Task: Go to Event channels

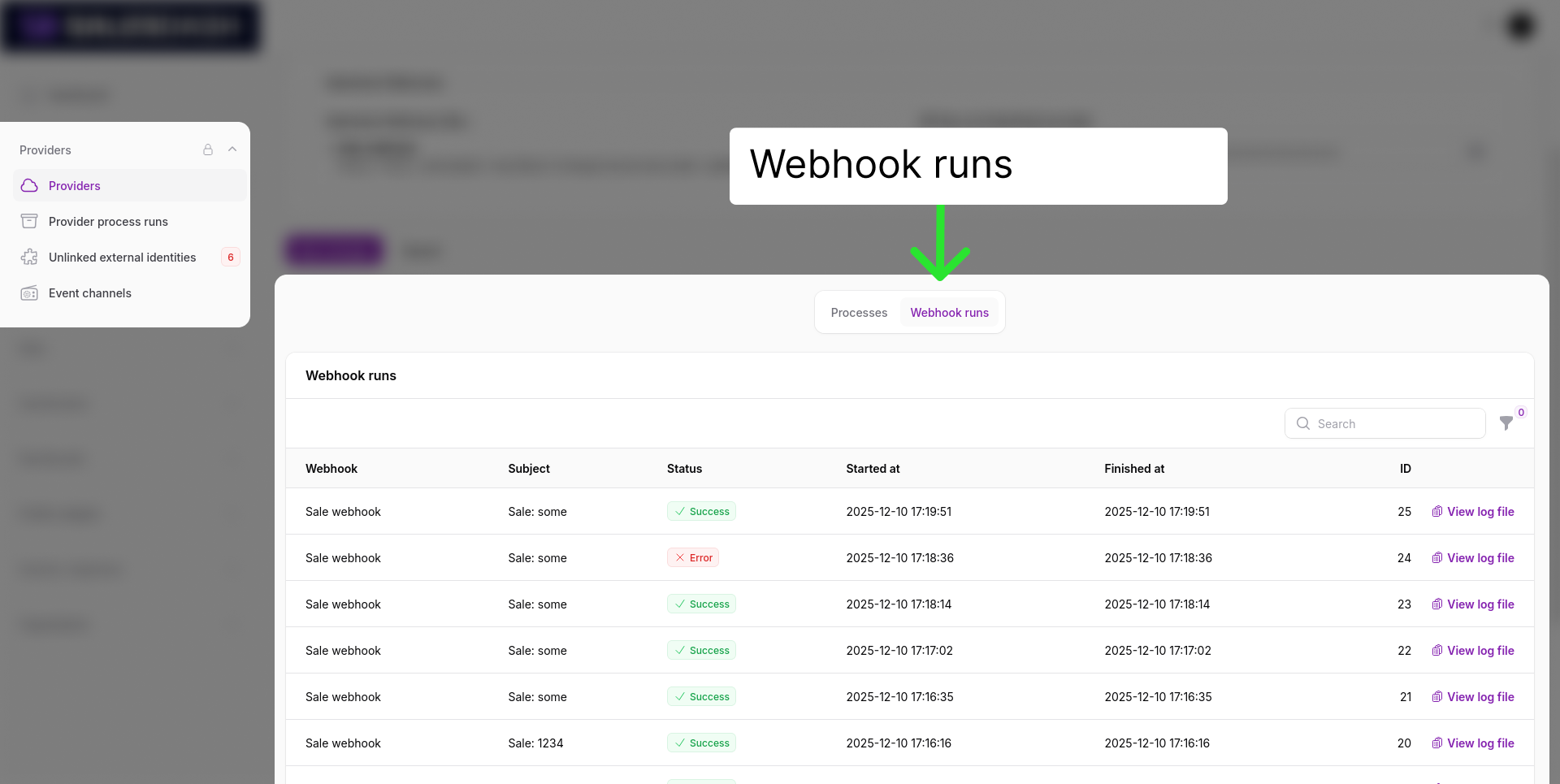Action: (89, 293)
